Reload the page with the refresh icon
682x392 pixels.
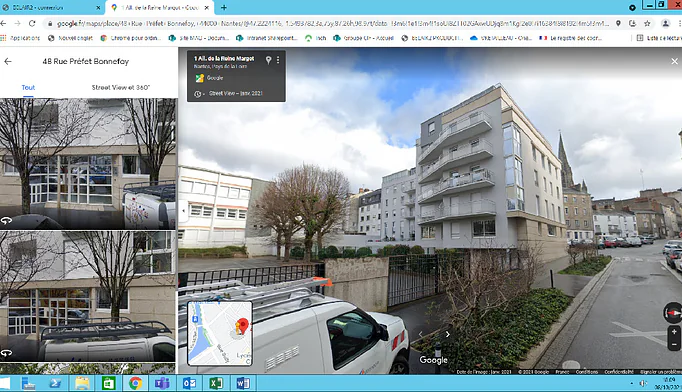click(32, 23)
